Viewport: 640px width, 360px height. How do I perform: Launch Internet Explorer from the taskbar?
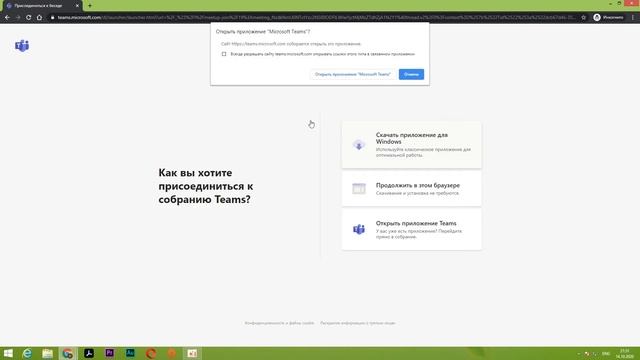[27, 353]
